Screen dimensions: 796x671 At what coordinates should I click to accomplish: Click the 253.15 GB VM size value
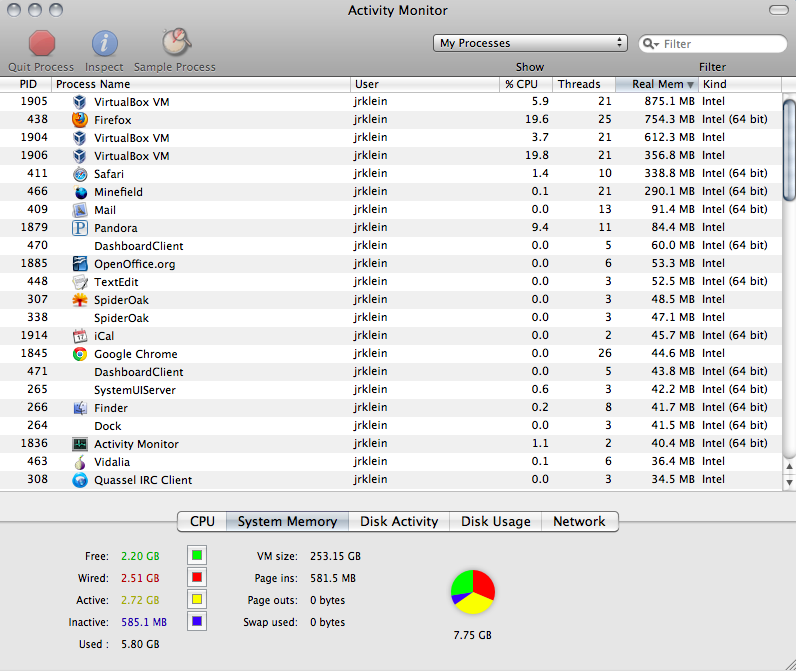point(336,556)
